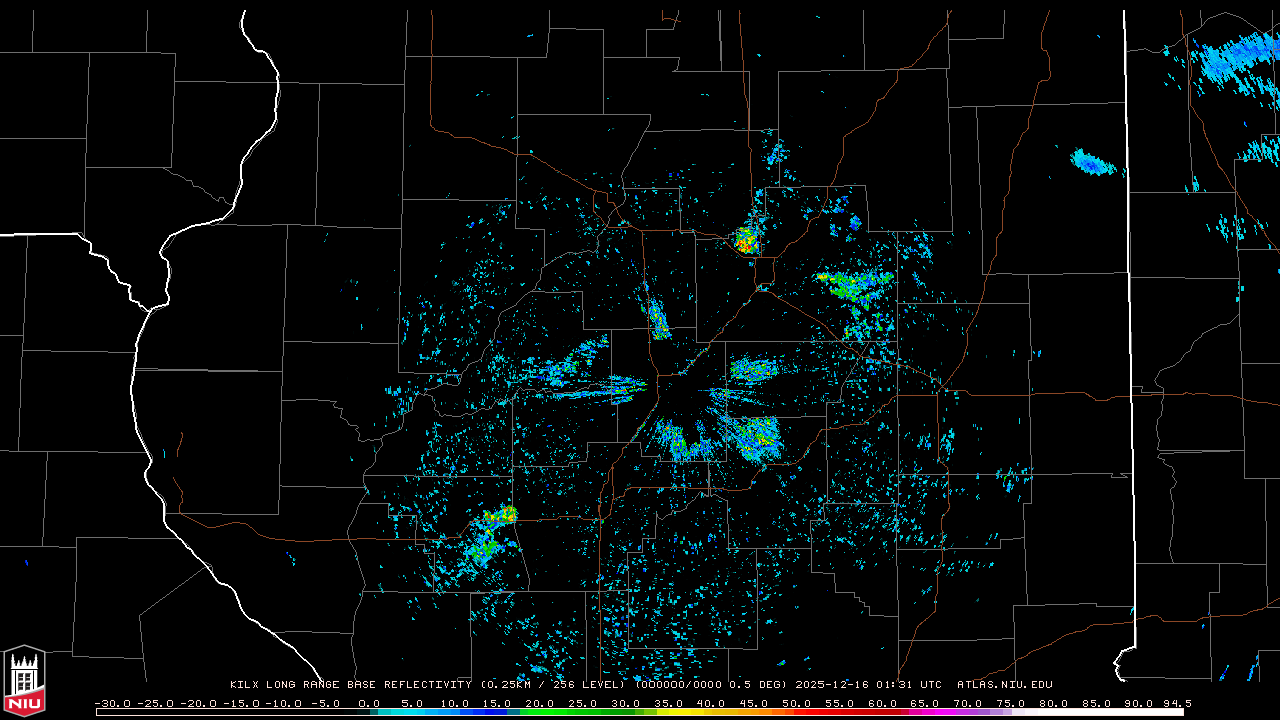Click the "20.0" scale label
The image size is (1280, 720).
pyautogui.click(x=540, y=703)
